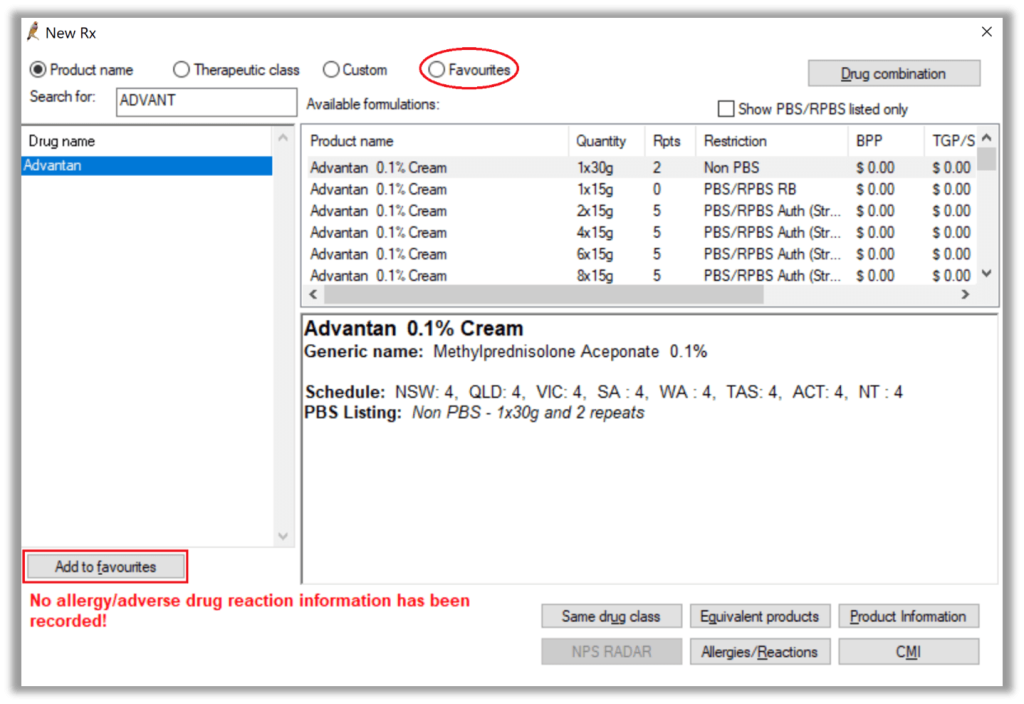
Task: Click the formulations vertical scrollbar thumb
Action: coord(987,159)
